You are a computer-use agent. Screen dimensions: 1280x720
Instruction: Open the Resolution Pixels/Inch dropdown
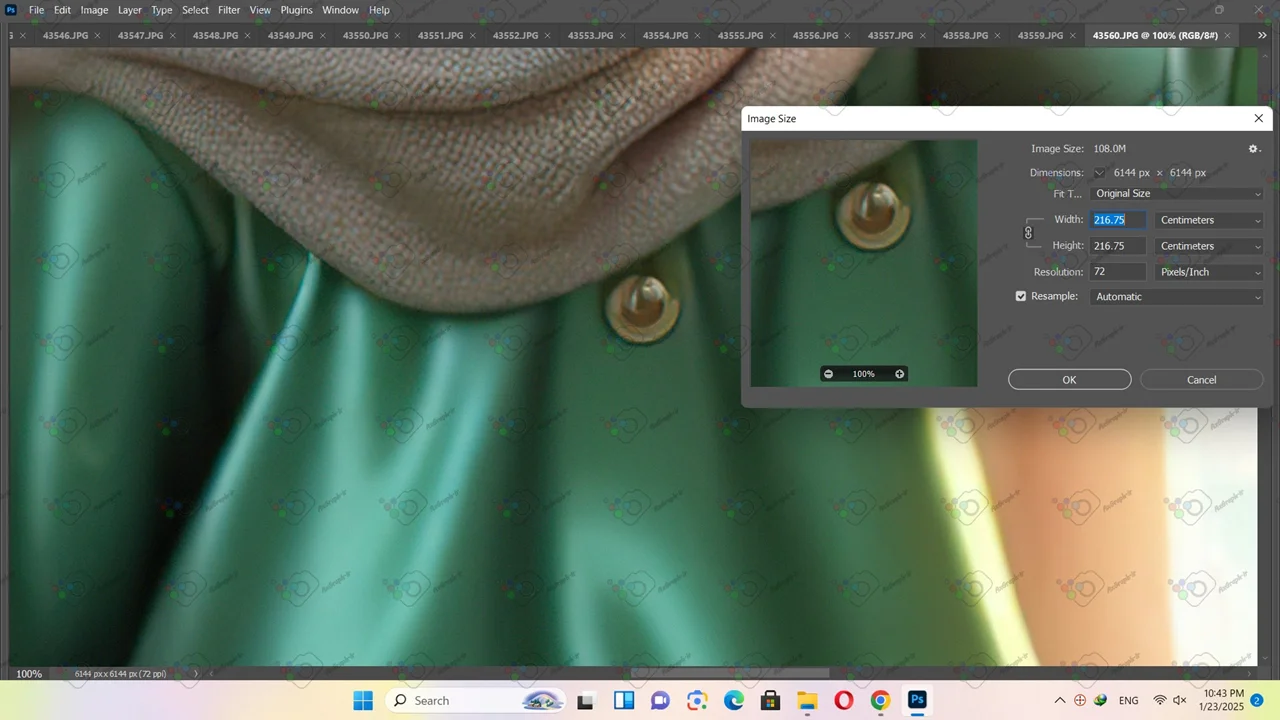[x=1209, y=272]
